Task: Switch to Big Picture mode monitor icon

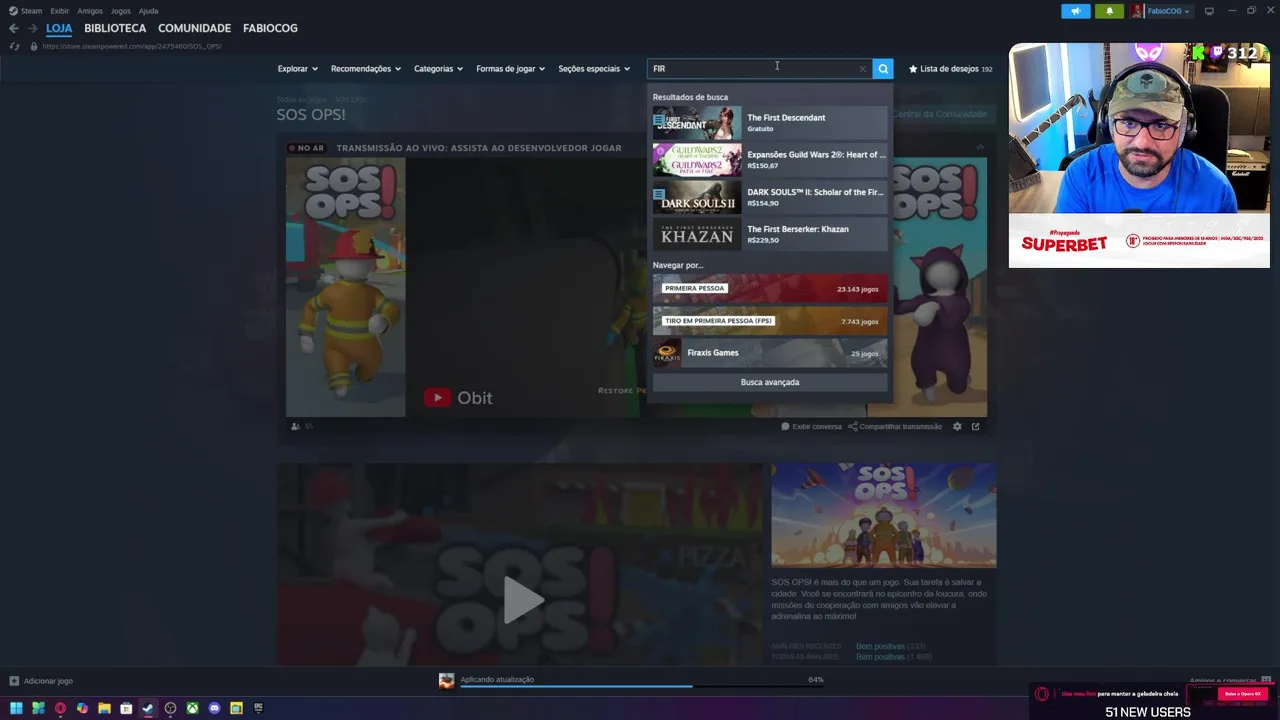Action: pyautogui.click(x=1209, y=11)
